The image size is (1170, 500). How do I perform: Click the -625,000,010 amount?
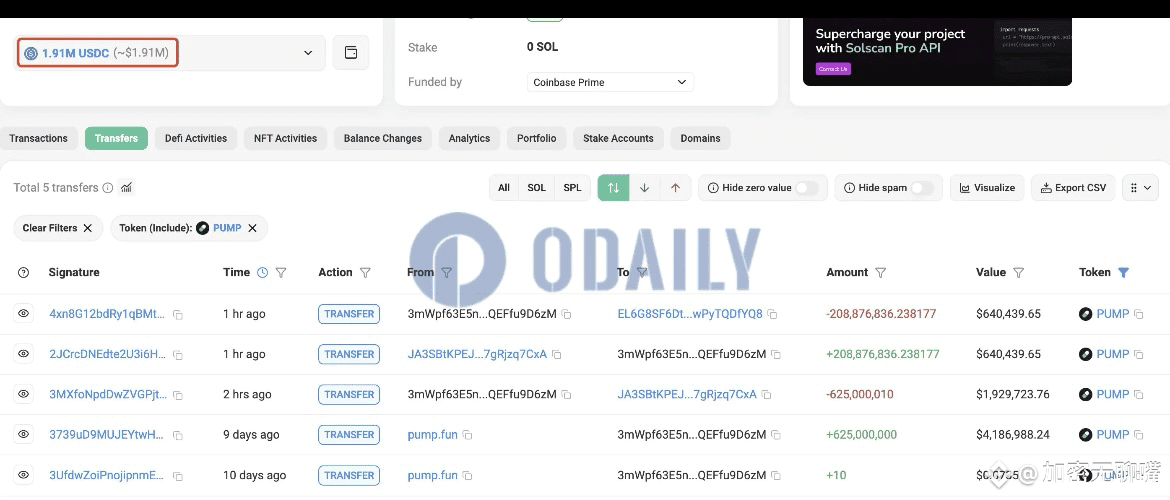point(860,394)
